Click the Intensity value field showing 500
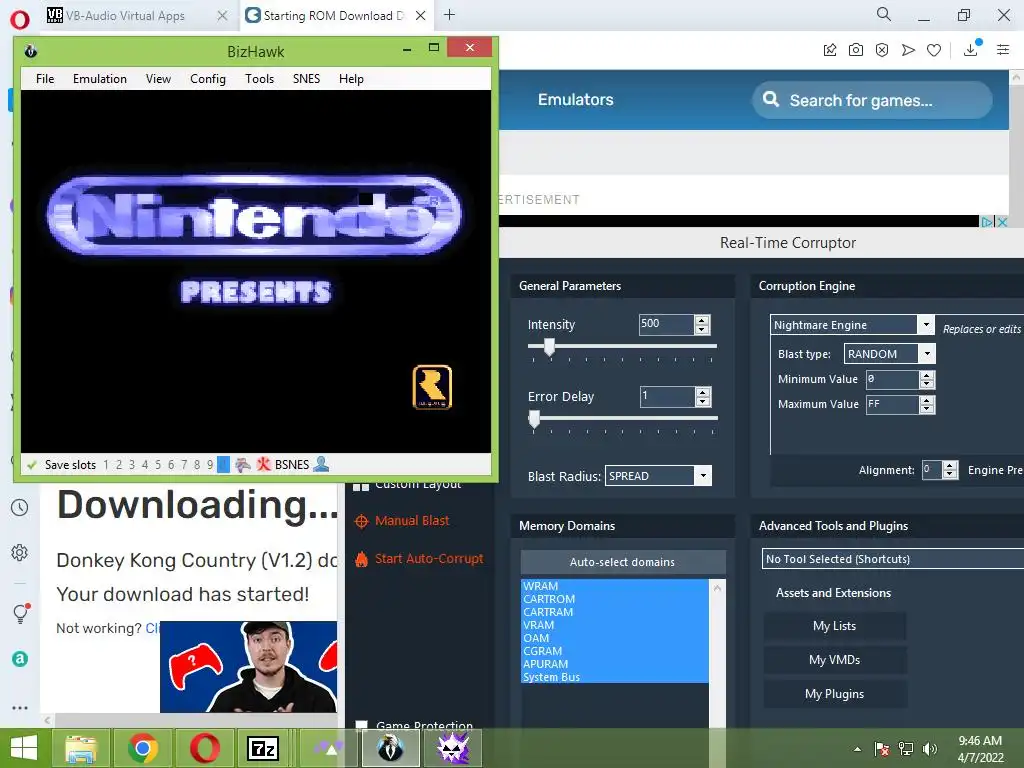The width and height of the screenshot is (1024, 768). point(665,324)
